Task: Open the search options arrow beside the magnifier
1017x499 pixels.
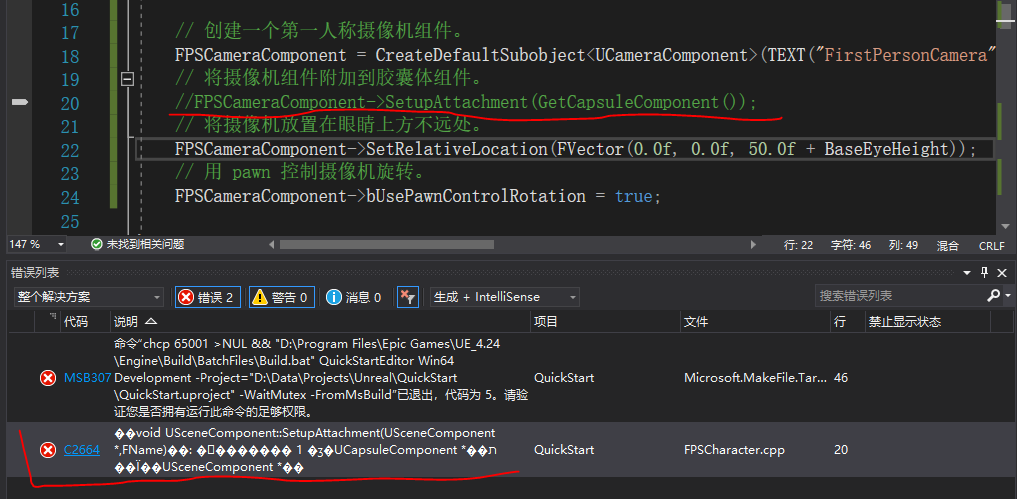Action: point(1009,296)
